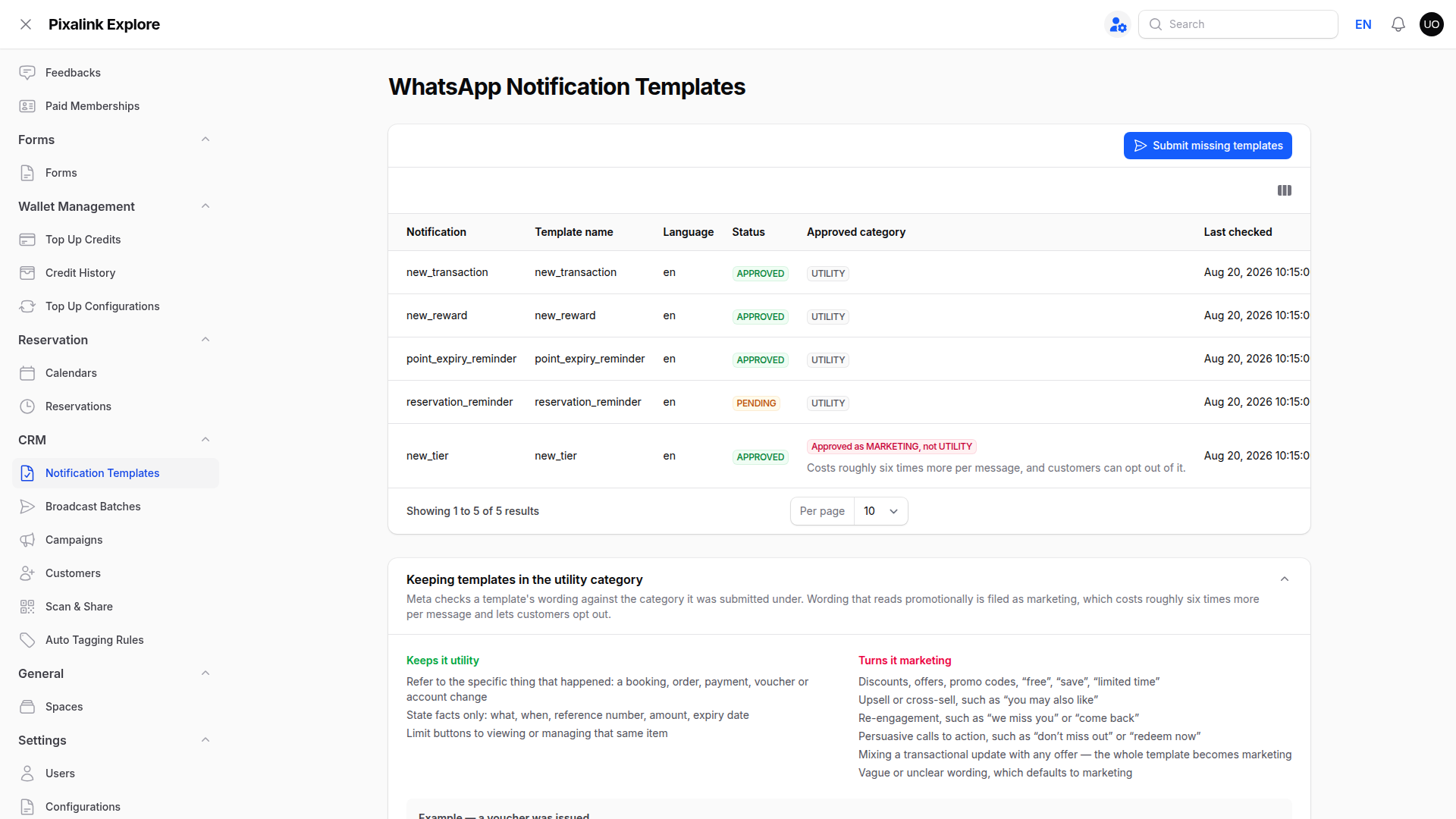Collapse the Settings sidebar group

tap(206, 740)
